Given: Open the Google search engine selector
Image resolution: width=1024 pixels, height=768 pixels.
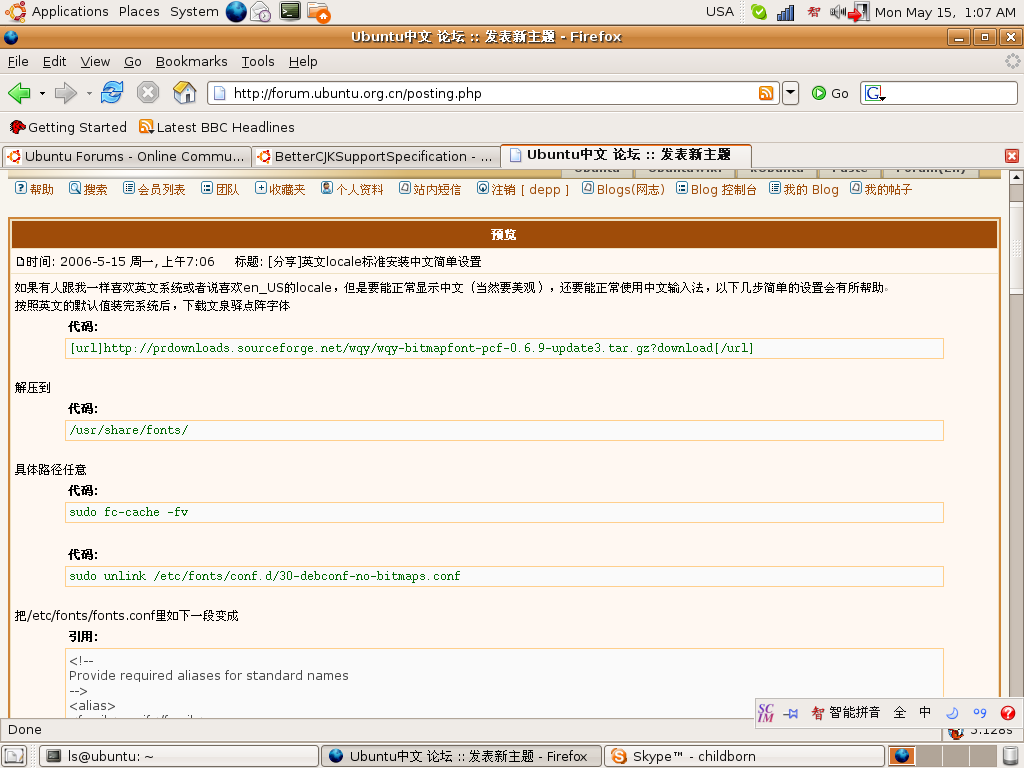Looking at the screenshot, I should (874, 93).
